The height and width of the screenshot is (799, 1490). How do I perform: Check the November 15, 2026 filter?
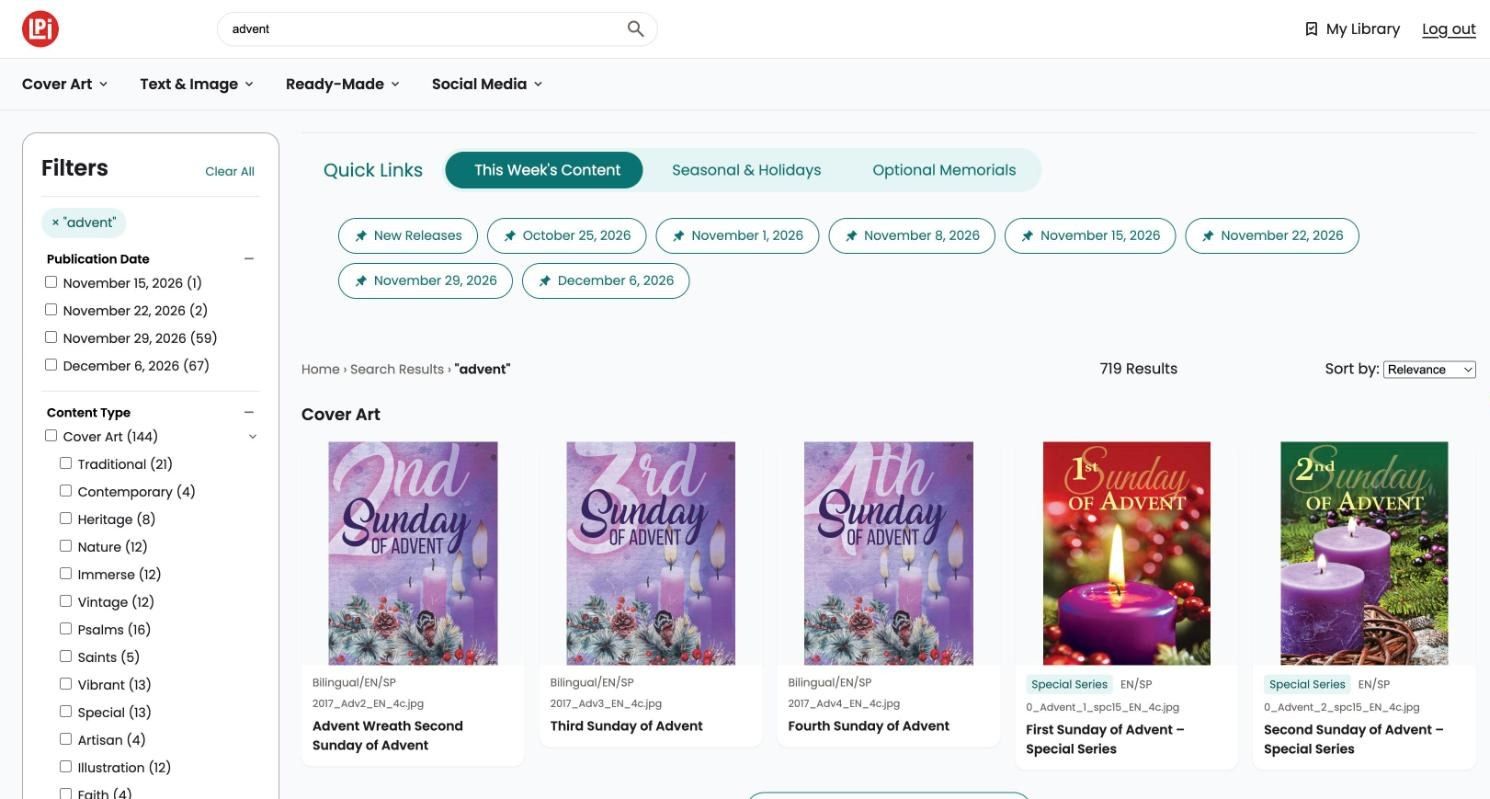[x=51, y=282]
